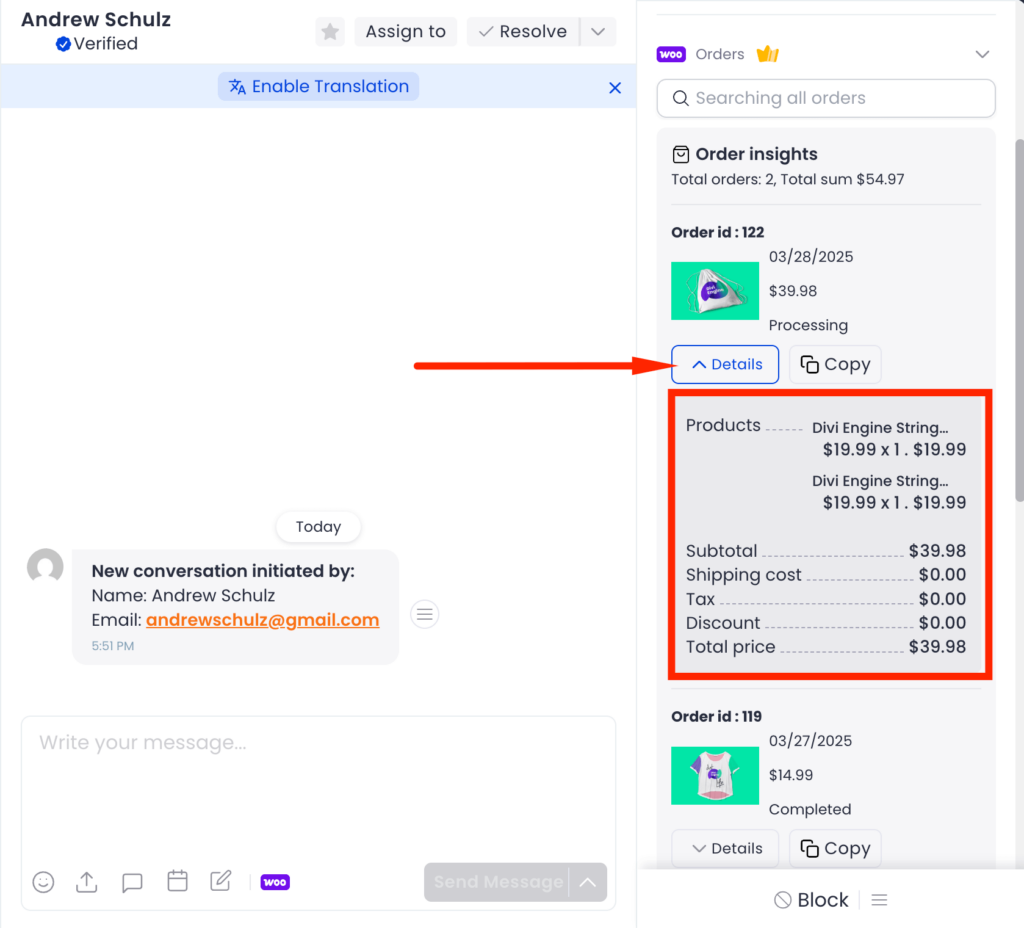Copy order 122 details

[x=835, y=364]
